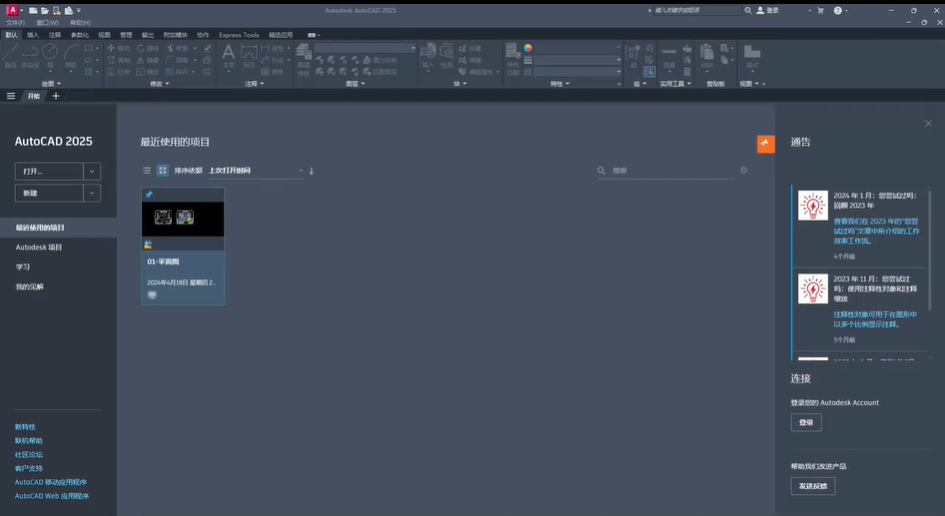Click the Array (阵列) tool

click(178, 72)
